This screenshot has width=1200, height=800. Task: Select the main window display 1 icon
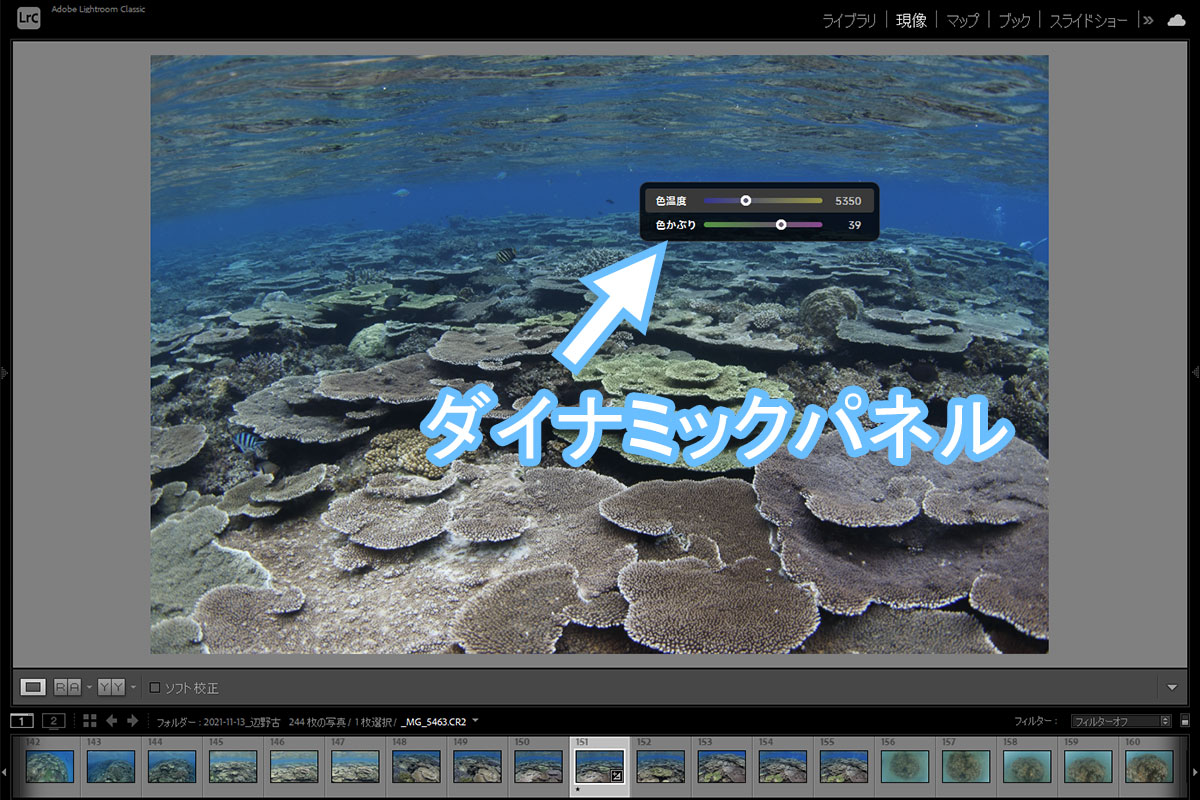coord(22,720)
